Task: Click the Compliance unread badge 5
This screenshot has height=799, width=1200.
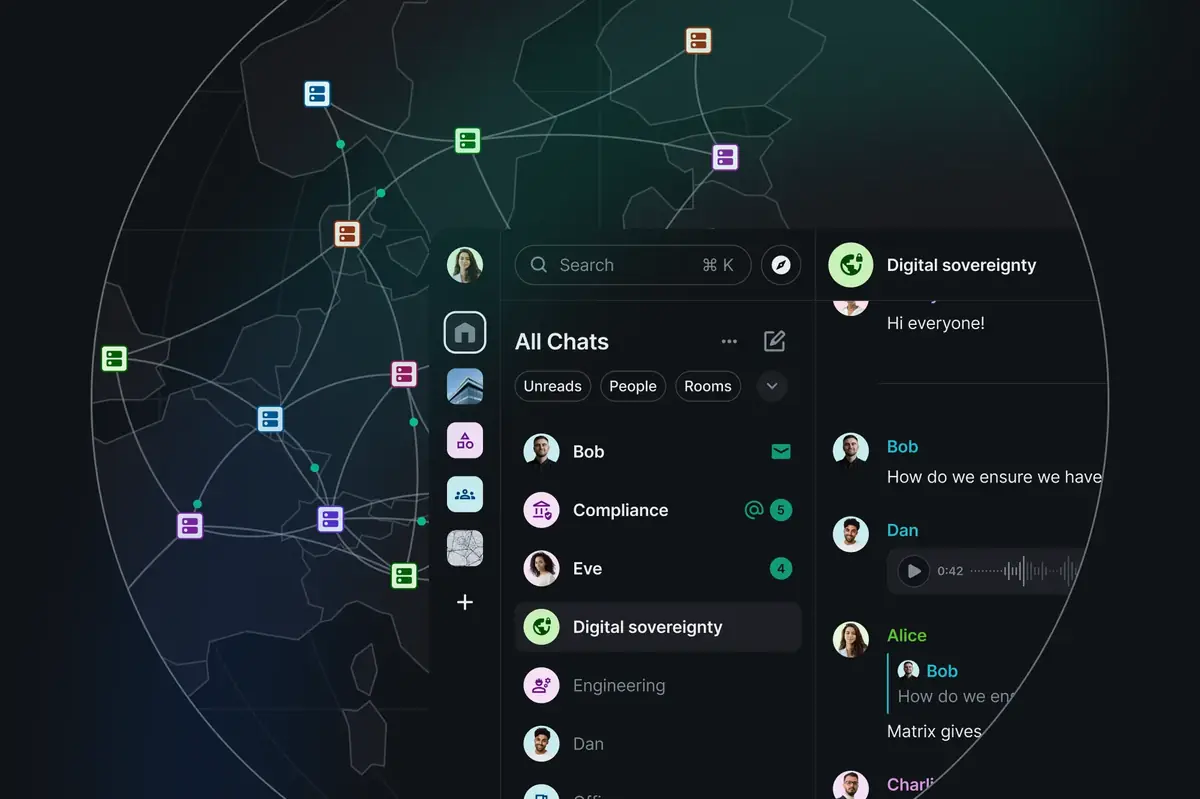Action: tap(781, 510)
